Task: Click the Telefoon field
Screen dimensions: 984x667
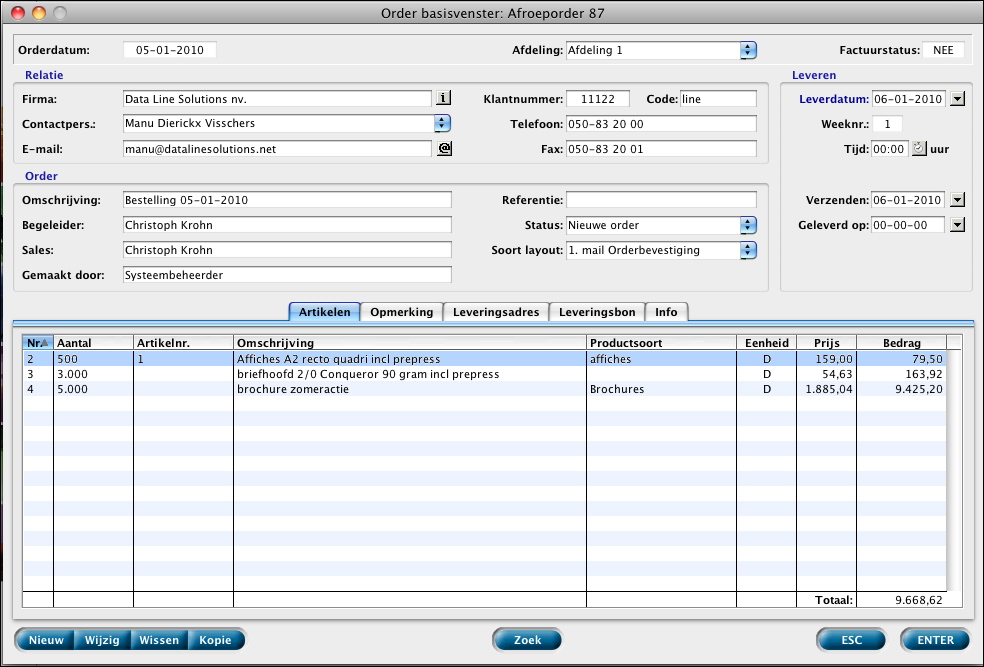Action: (x=661, y=124)
